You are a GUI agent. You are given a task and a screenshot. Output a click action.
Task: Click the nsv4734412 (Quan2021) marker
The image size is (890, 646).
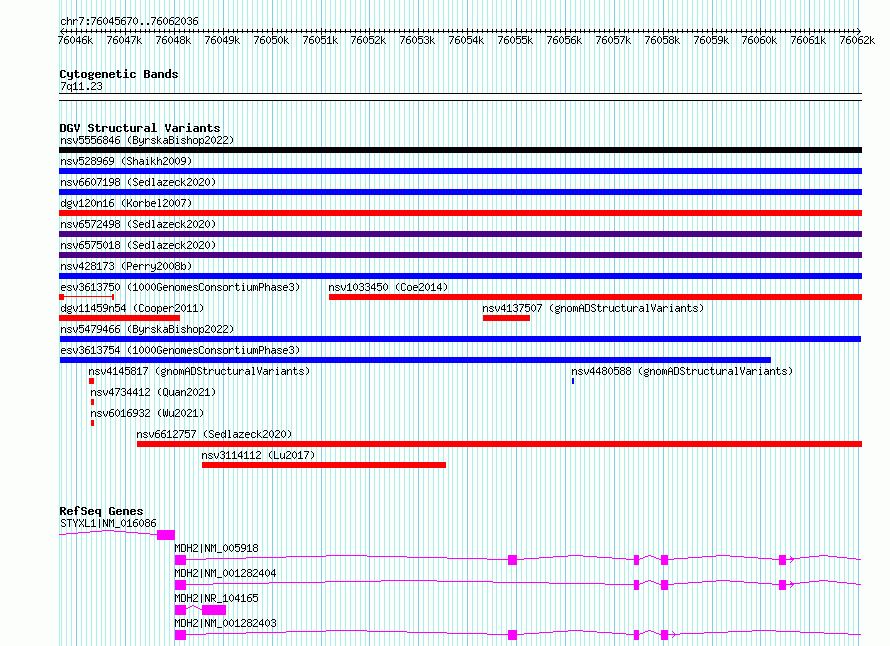tap(93, 402)
